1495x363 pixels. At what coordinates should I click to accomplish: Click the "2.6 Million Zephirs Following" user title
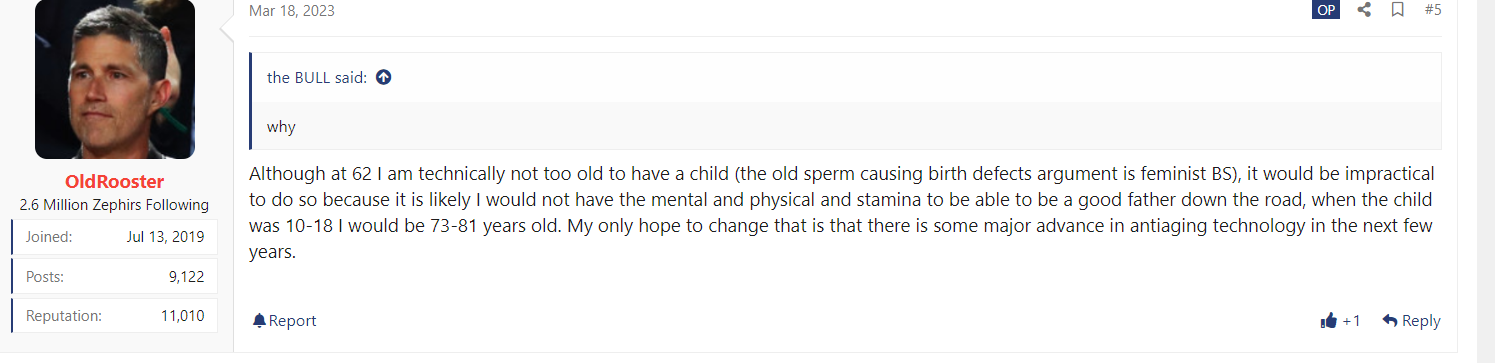point(115,205)
